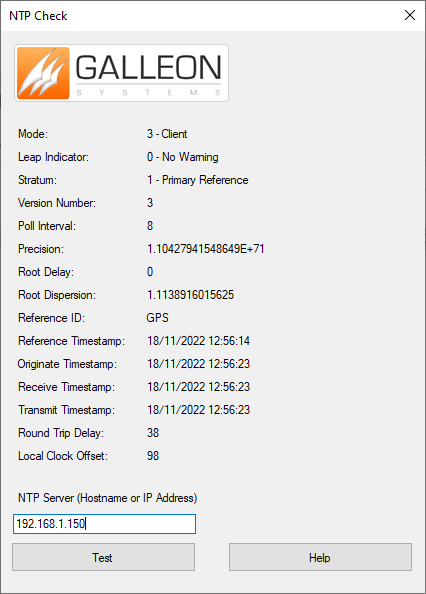
Task: Select the Mode value '3 - Client'
Action: pos(167,134)
